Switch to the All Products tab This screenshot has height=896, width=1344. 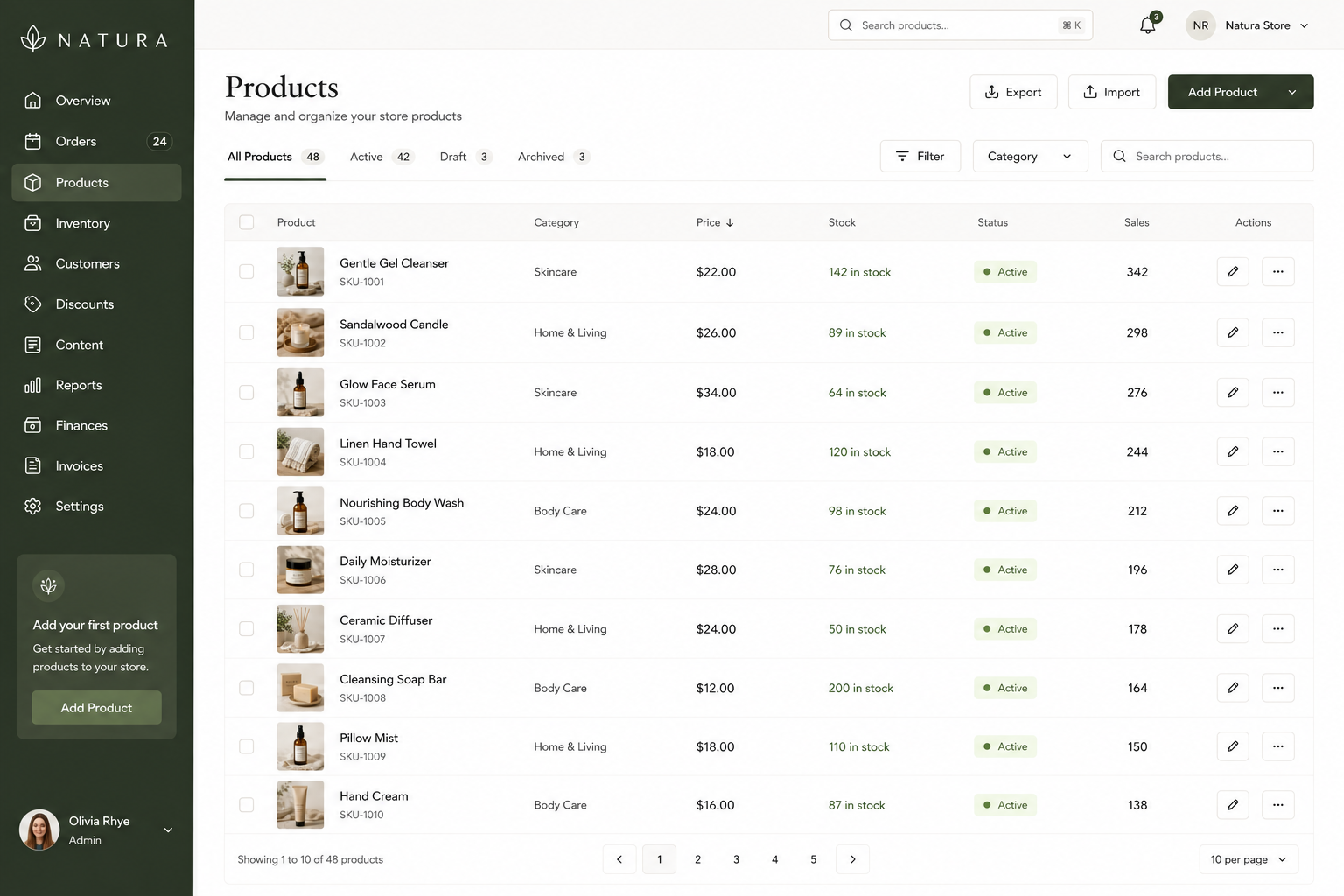pyautogui.click(x=275, y=157)
